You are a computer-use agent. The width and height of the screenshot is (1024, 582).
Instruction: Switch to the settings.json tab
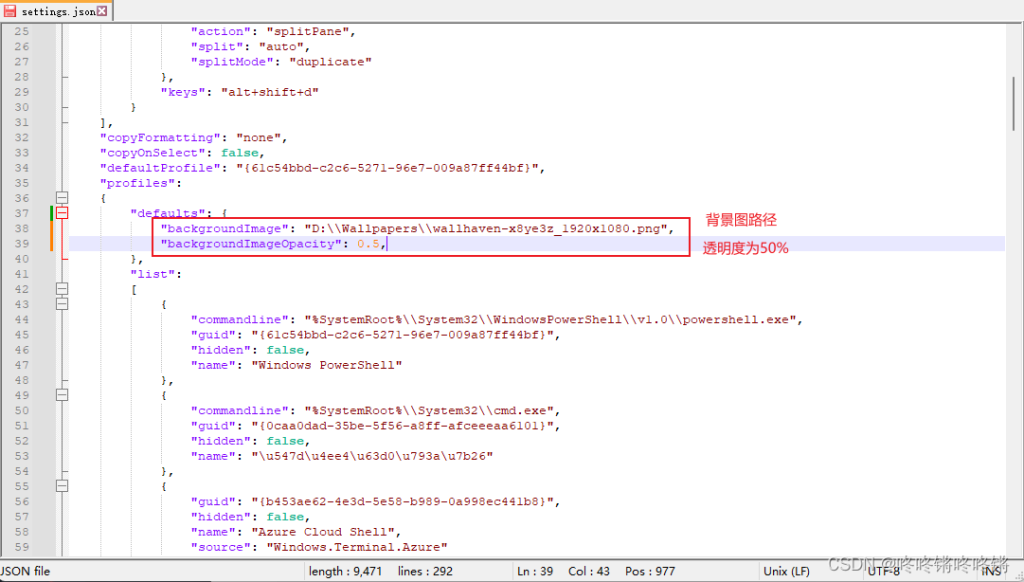click(x=57, y=11)
